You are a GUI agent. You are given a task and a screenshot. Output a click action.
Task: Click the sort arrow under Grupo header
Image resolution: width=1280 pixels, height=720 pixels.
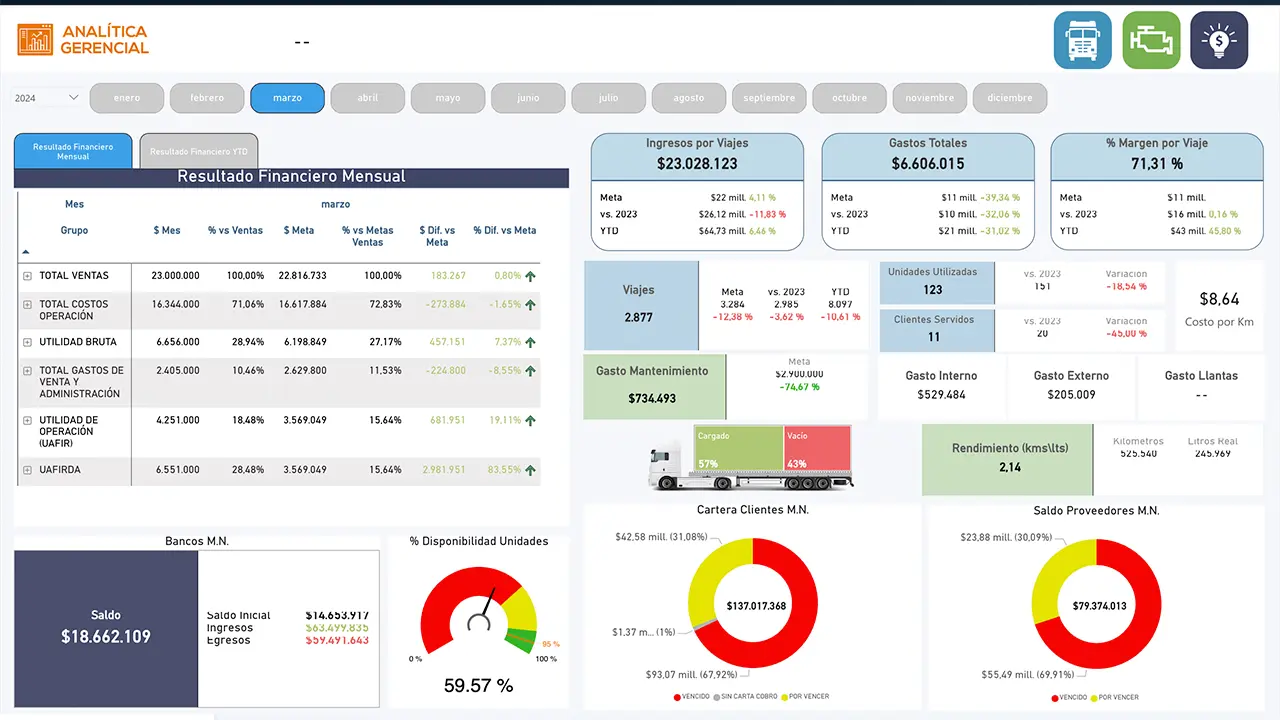[26, 253]
